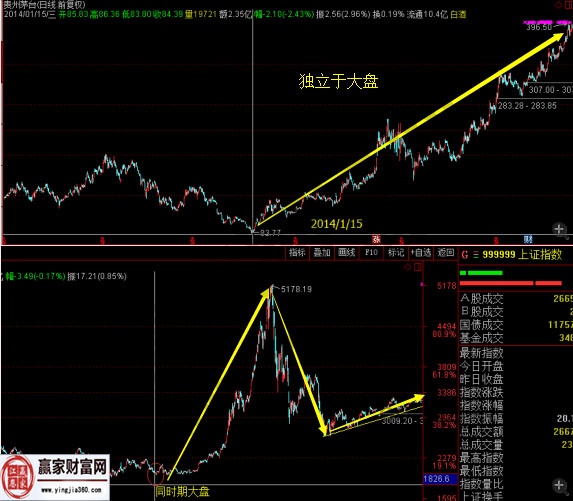Click the 返回 back button
The image size is (573, 501).
pos(445,253)
